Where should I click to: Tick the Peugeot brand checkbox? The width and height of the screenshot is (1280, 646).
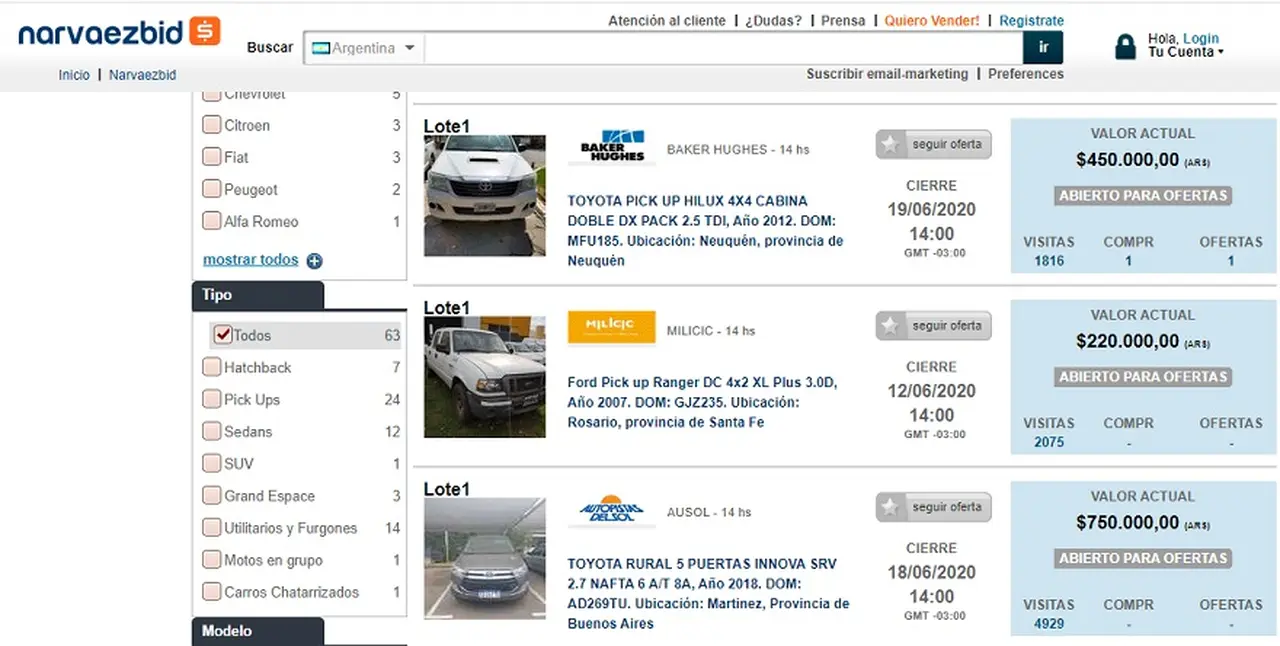coord(211,189)
